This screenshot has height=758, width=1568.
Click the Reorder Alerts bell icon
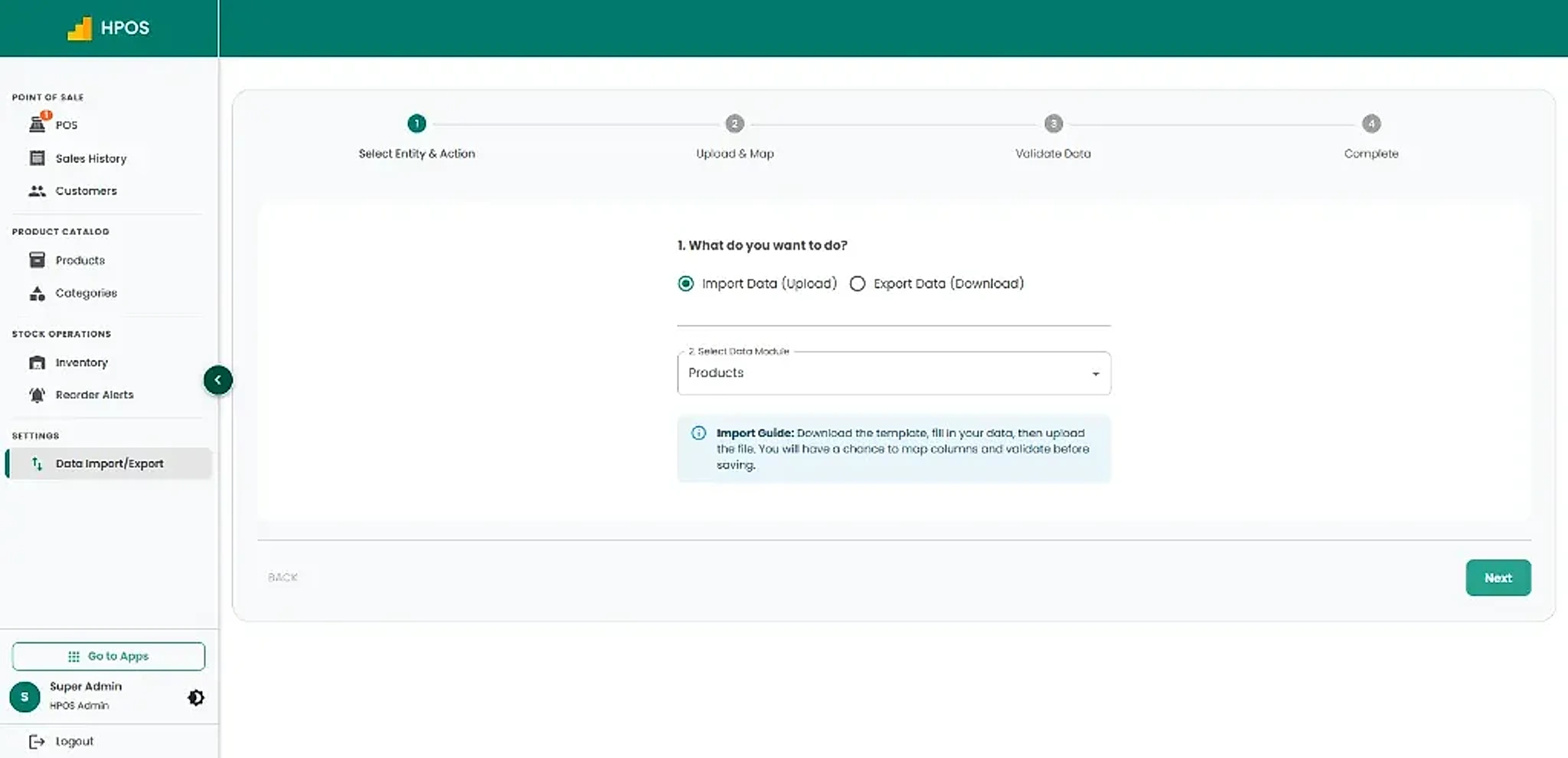[38, 395]
